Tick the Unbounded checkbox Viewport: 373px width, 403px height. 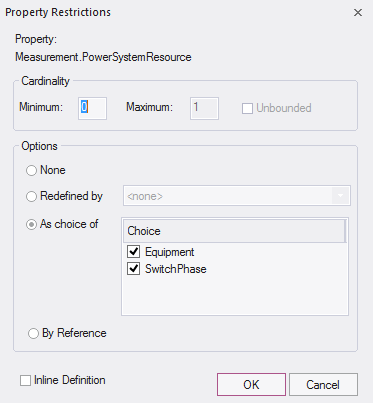point(247,109)
